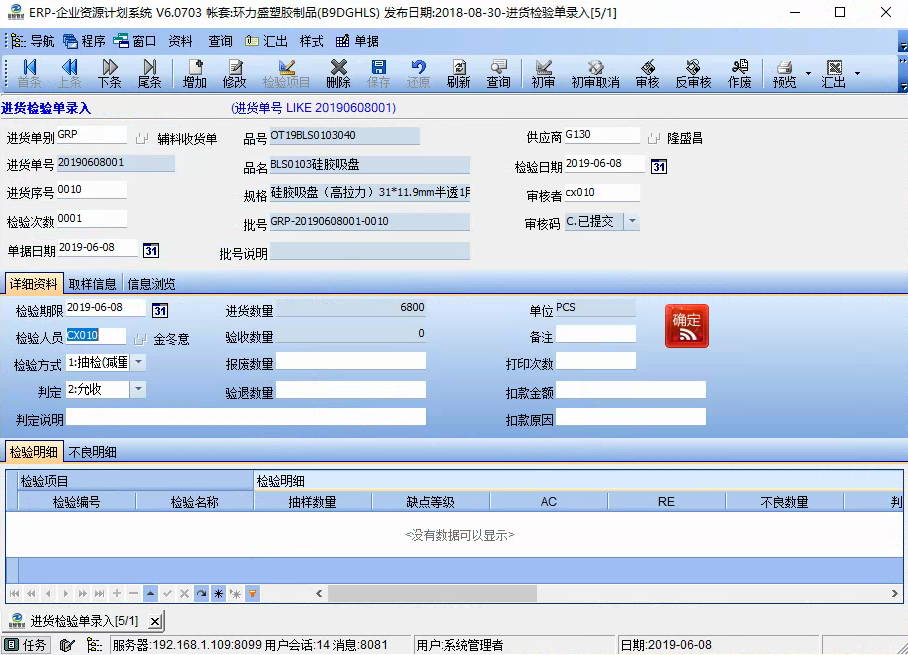Open calendar for 检验期限

click(160, 311)
